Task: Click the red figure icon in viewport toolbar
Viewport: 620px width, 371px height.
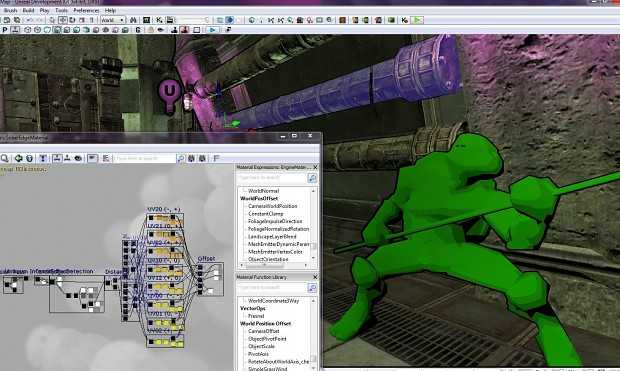Action: pos(184,30)
